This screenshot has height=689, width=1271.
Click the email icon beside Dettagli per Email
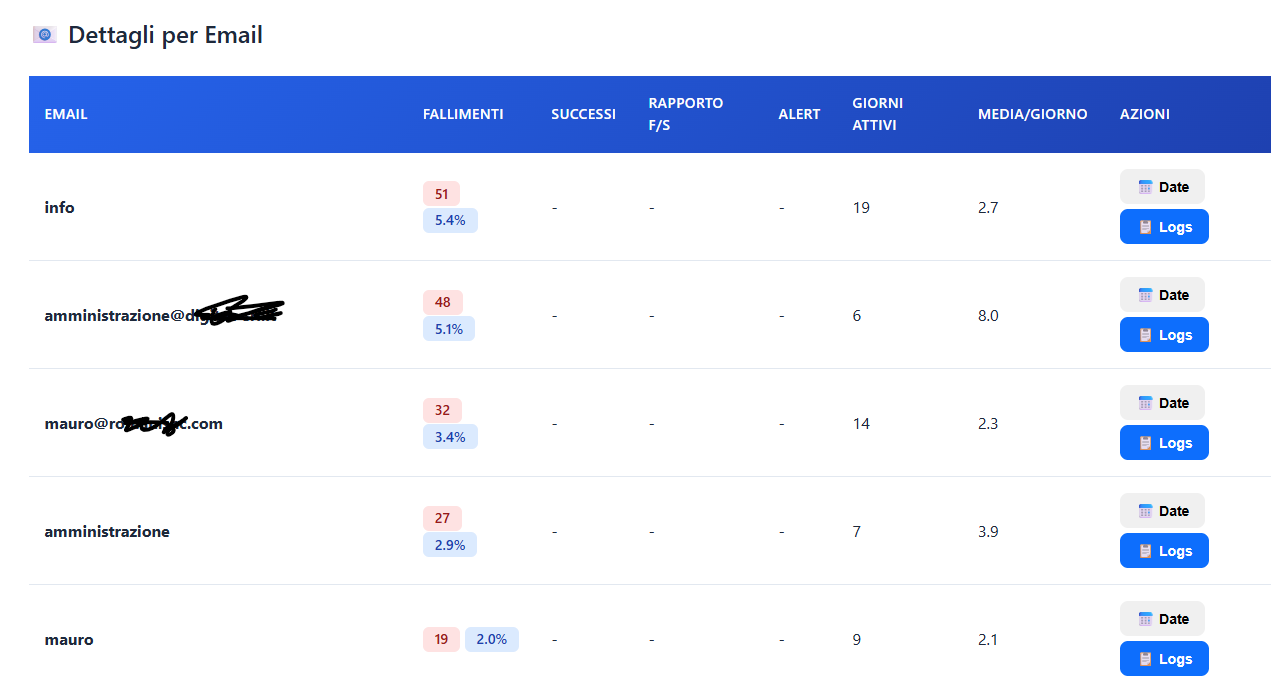pos(44,35)
